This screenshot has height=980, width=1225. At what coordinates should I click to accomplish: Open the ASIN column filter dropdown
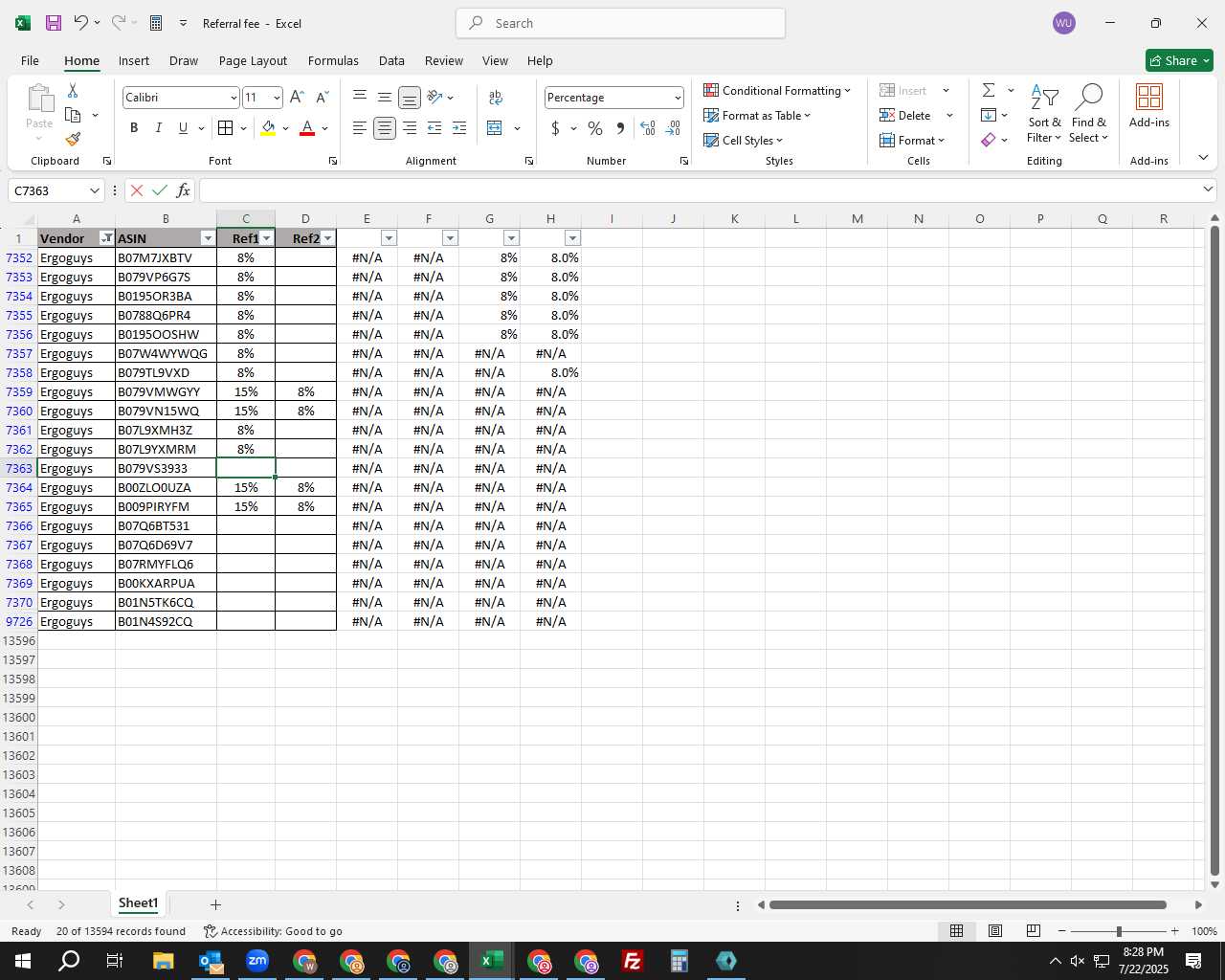(x=208, y=238)
